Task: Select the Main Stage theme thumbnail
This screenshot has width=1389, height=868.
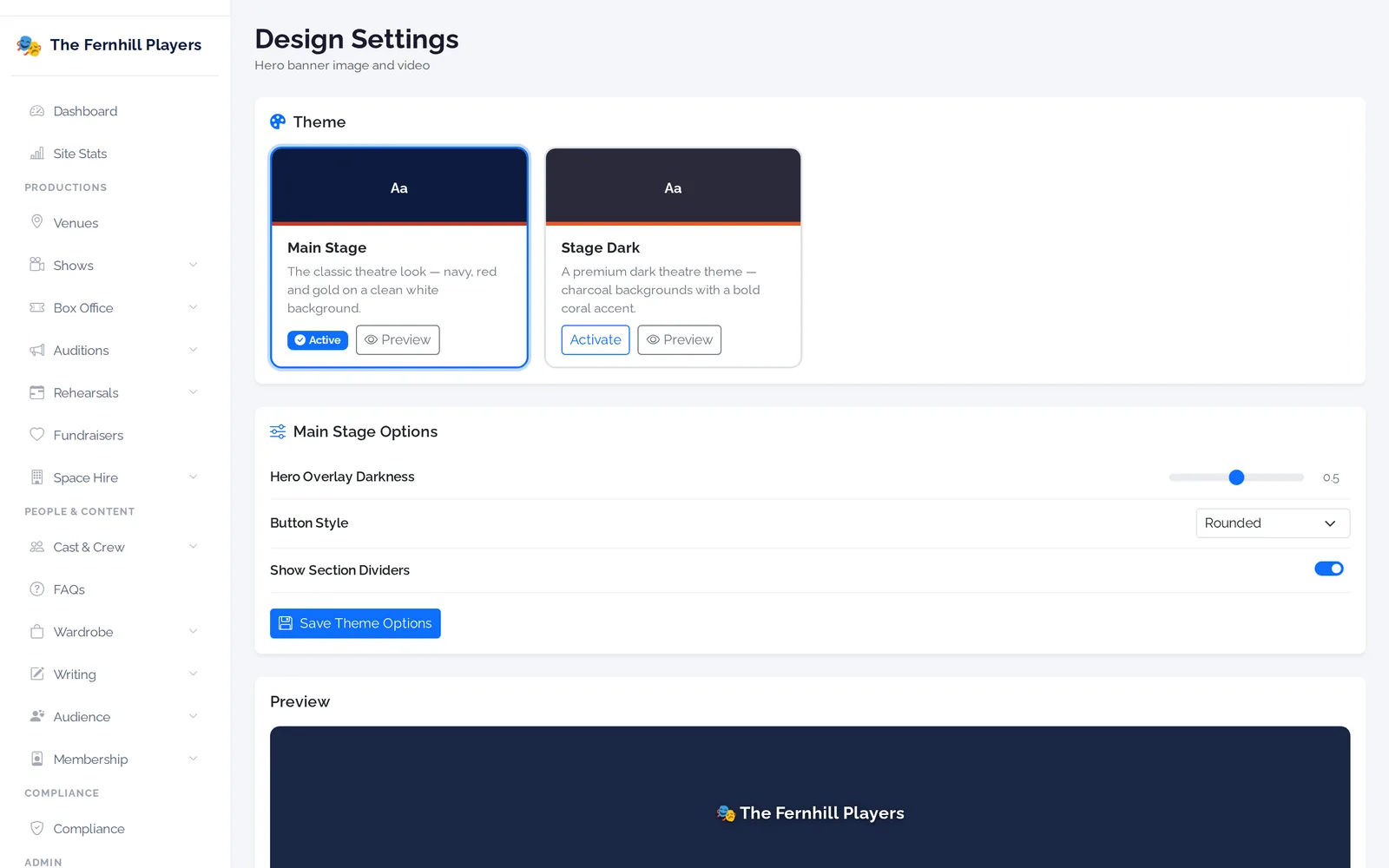Action: coord(399,187)
